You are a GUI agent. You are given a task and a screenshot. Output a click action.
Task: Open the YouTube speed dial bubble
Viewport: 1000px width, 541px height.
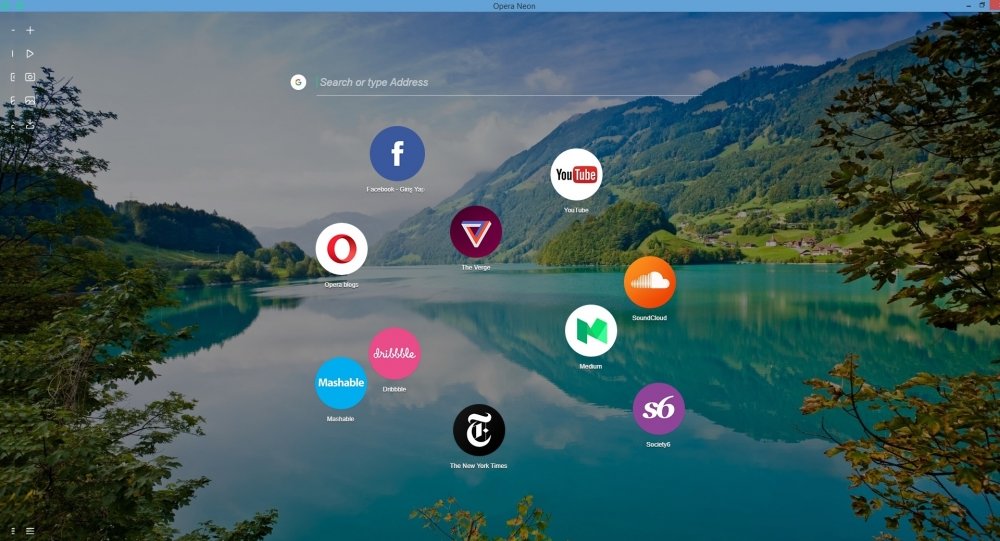click(576, 175)
